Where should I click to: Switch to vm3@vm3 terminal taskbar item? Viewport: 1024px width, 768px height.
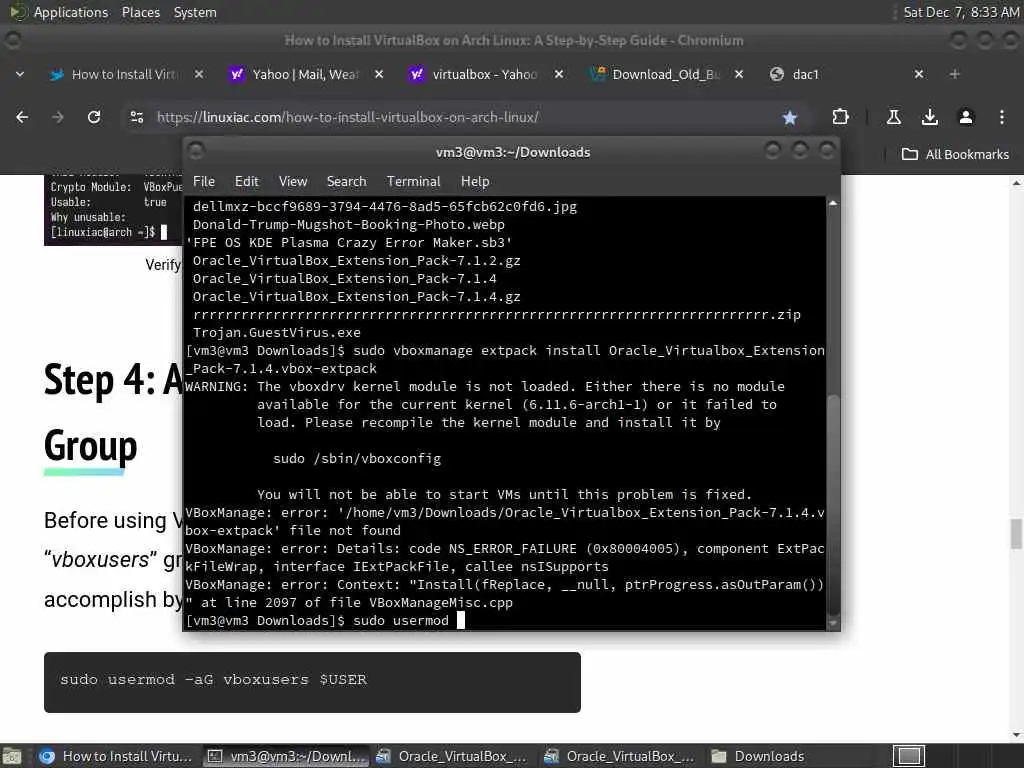click(285, 756)
